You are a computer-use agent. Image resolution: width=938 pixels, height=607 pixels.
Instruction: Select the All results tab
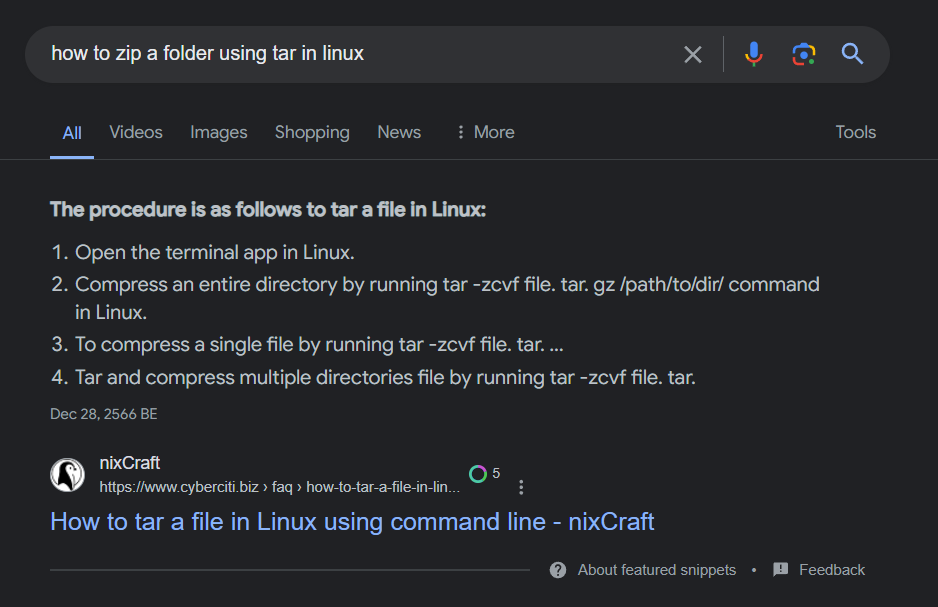[72, 133]
